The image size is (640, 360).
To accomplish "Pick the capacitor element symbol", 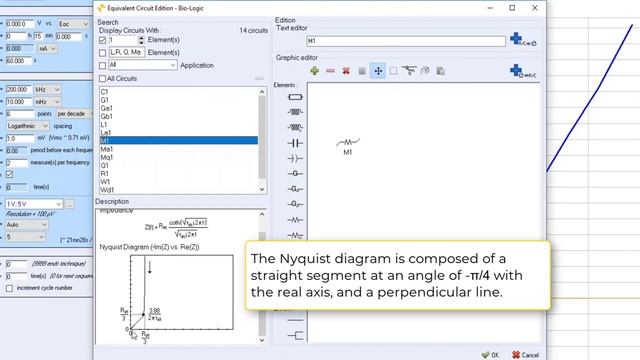I will (x=295, y=143).
